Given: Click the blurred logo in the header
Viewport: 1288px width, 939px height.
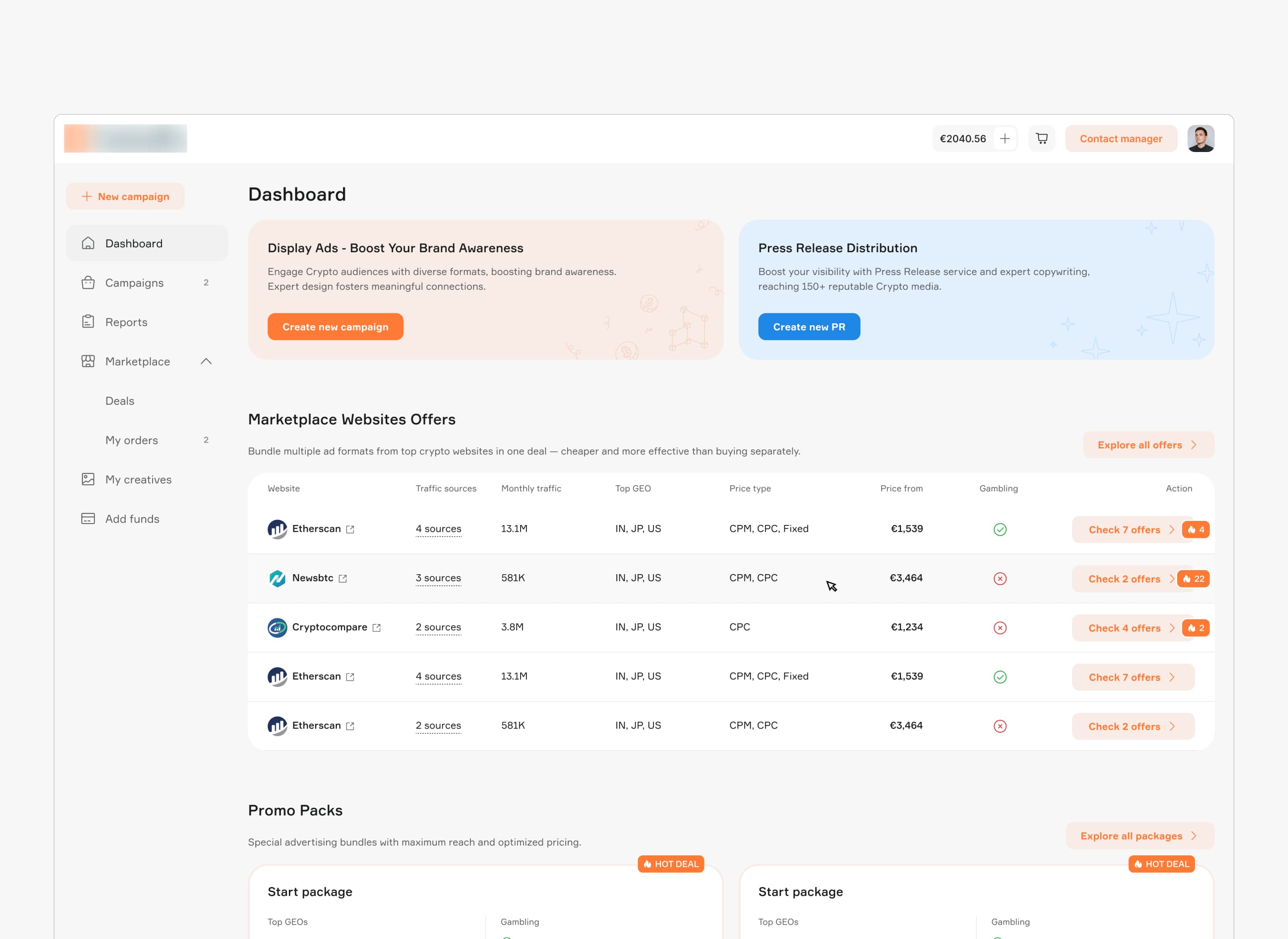Looking at the screenshot, I should (126, 139).
